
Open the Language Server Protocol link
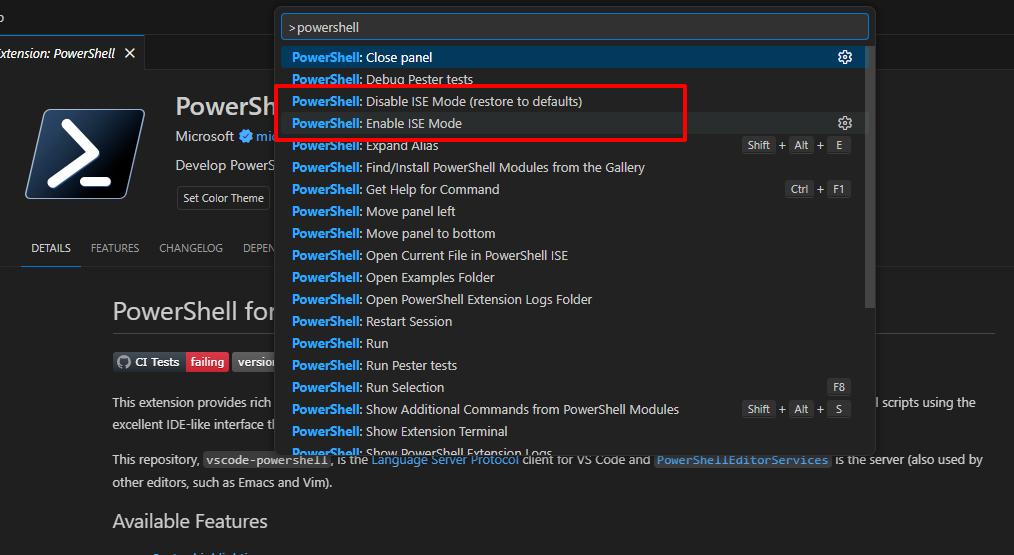tap(445, 460)
